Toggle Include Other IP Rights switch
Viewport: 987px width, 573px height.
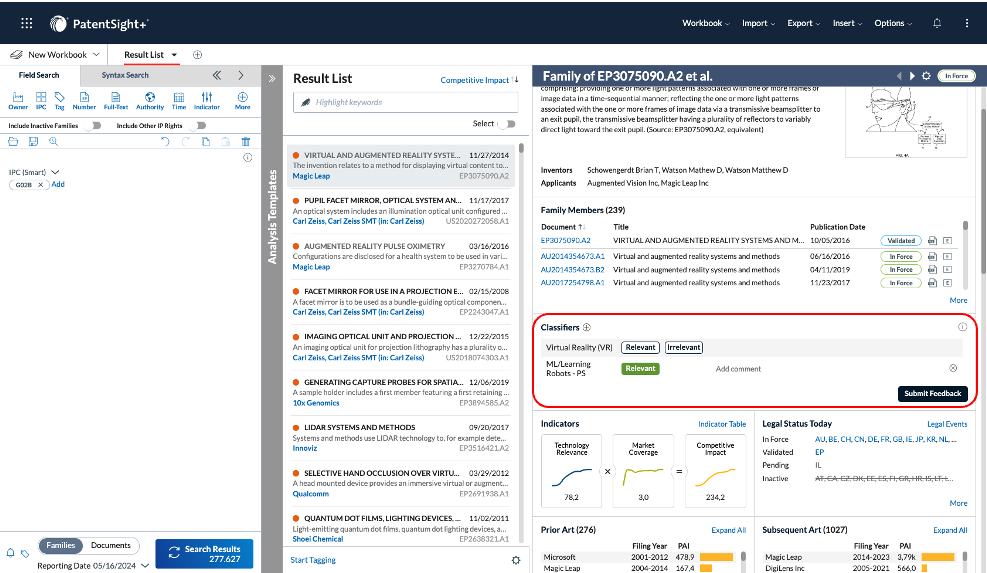199,125
